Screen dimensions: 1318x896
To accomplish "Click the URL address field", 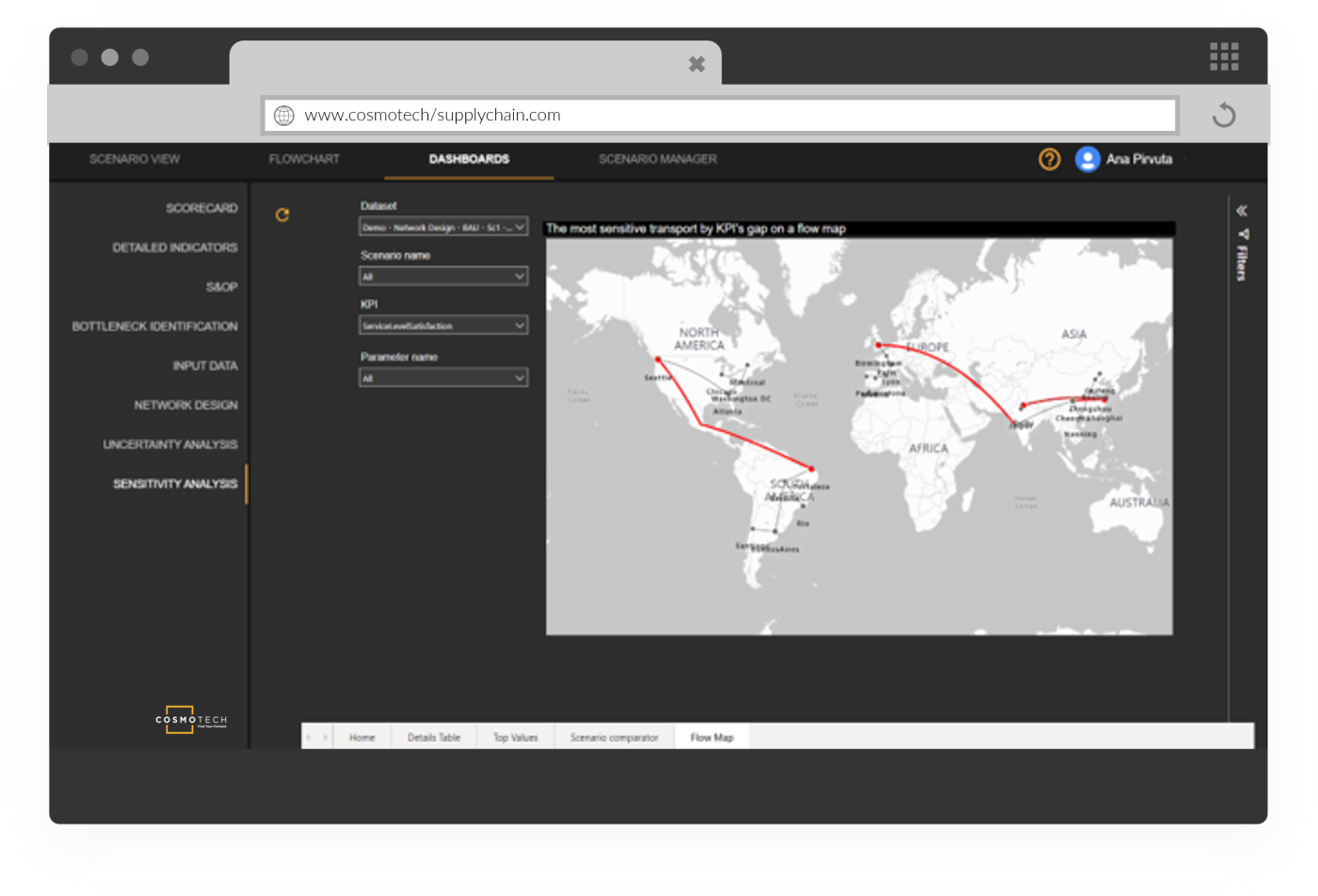I will [734, 116].
